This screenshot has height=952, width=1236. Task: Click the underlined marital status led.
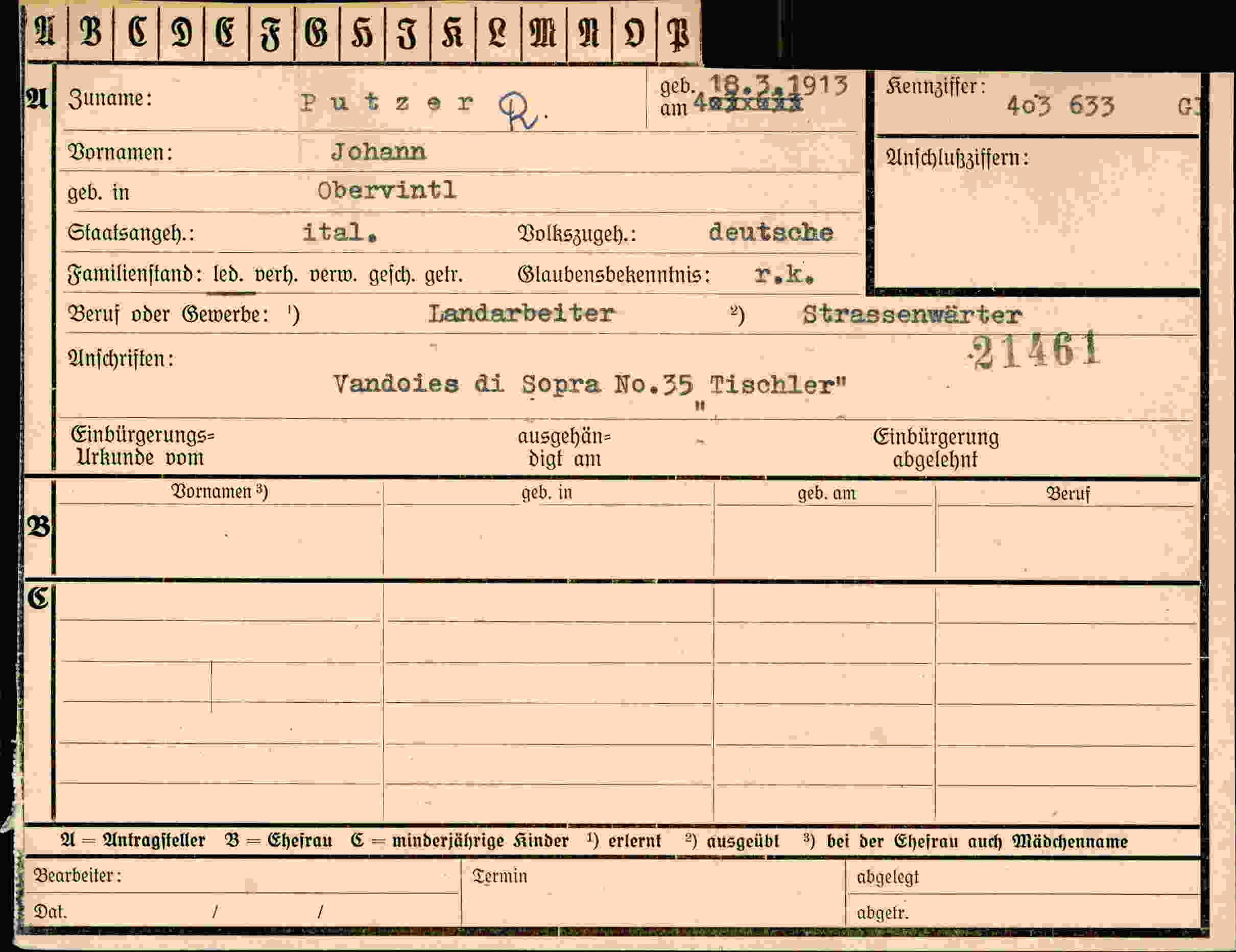[228, 275]
